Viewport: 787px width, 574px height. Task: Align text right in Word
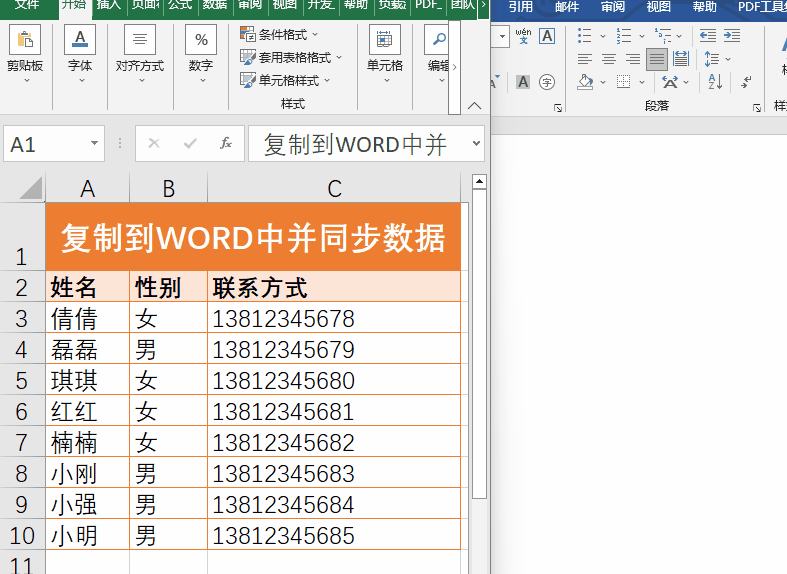pyautogui.click(x=633, y=59)
